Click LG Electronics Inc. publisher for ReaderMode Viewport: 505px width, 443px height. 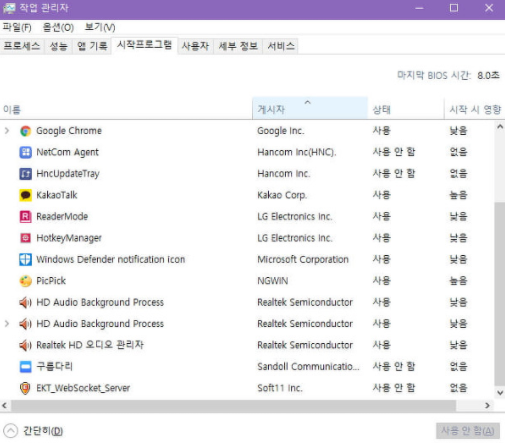click(295, 217)
